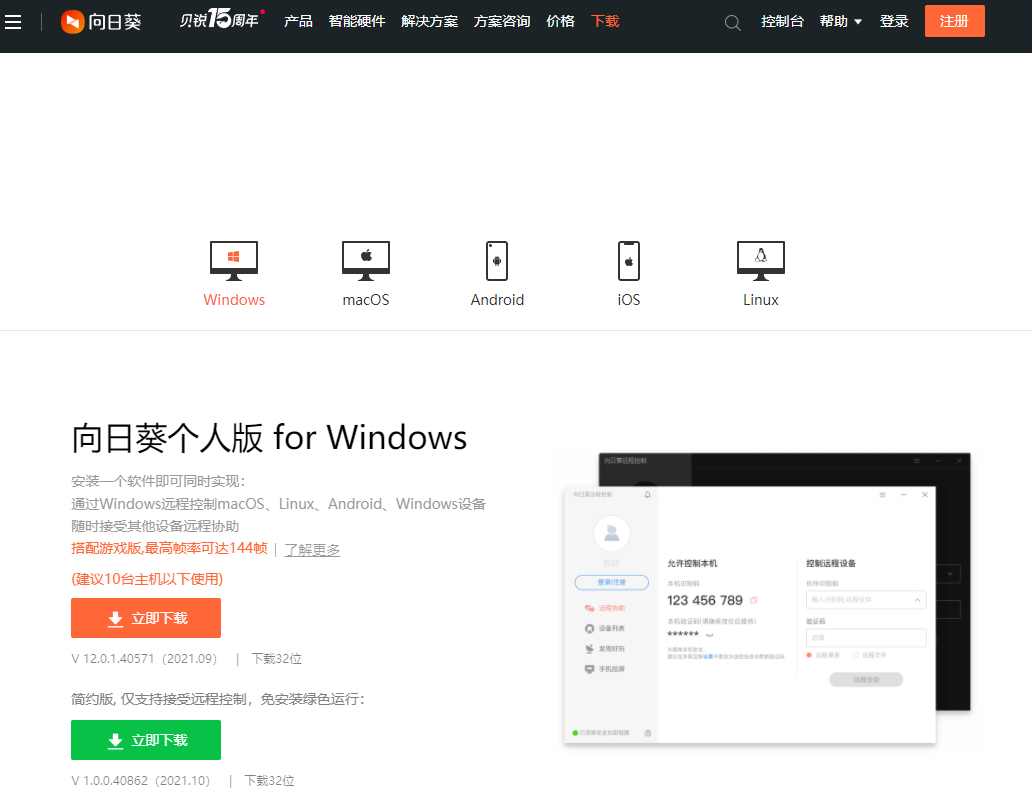Click the V 1.0.0.40862 version text

point(141,781)
